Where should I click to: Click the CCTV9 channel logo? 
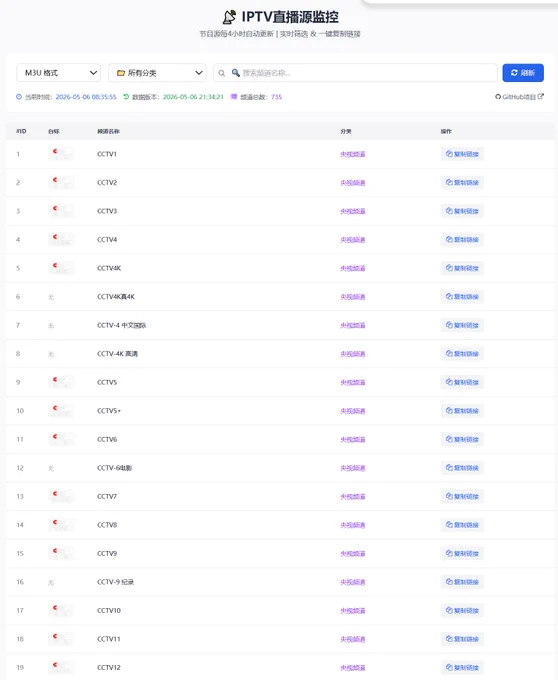[x=61, y=553]
